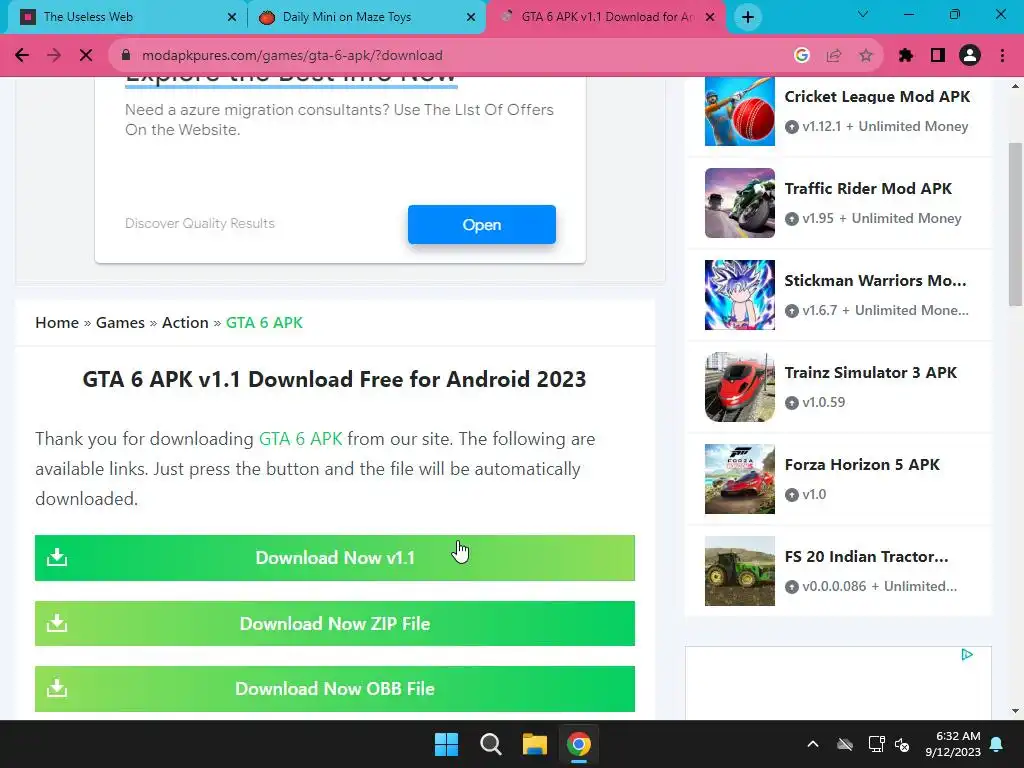Open the Extensions puzzle icon

pos(906,56)
